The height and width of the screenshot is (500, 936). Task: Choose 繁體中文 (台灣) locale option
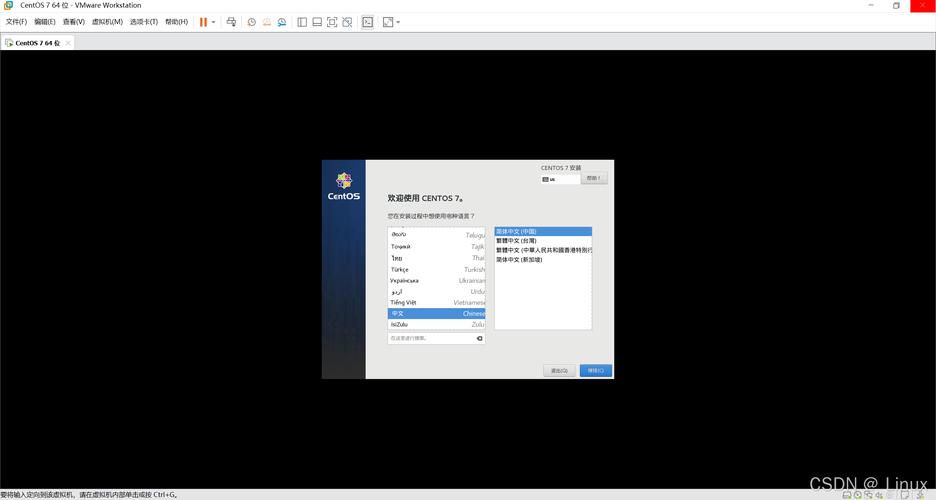[517, 241]
